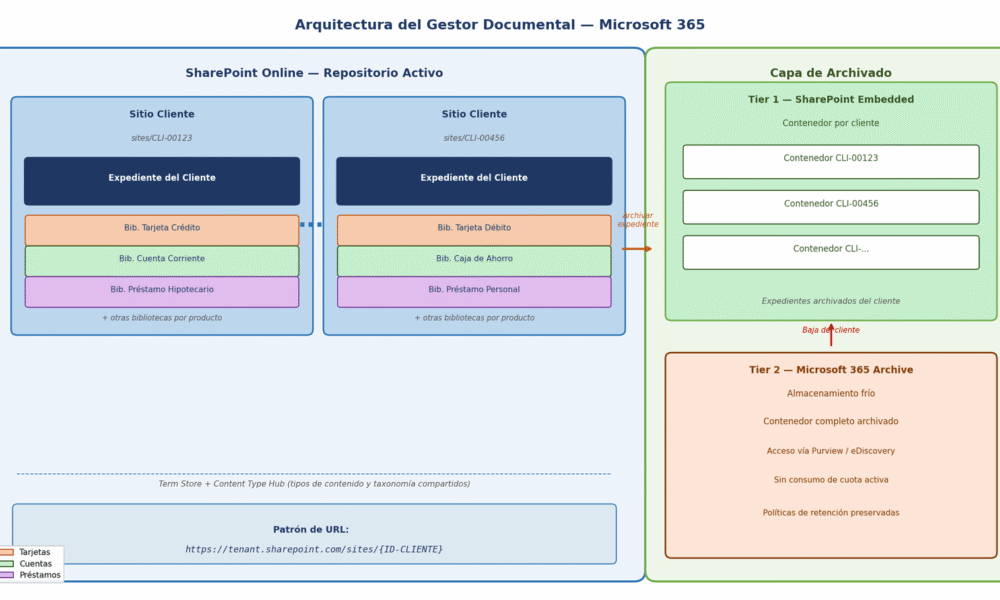
Task: Click the "Term Store + Content Type Hub" note
Action: tap(314, 484)
